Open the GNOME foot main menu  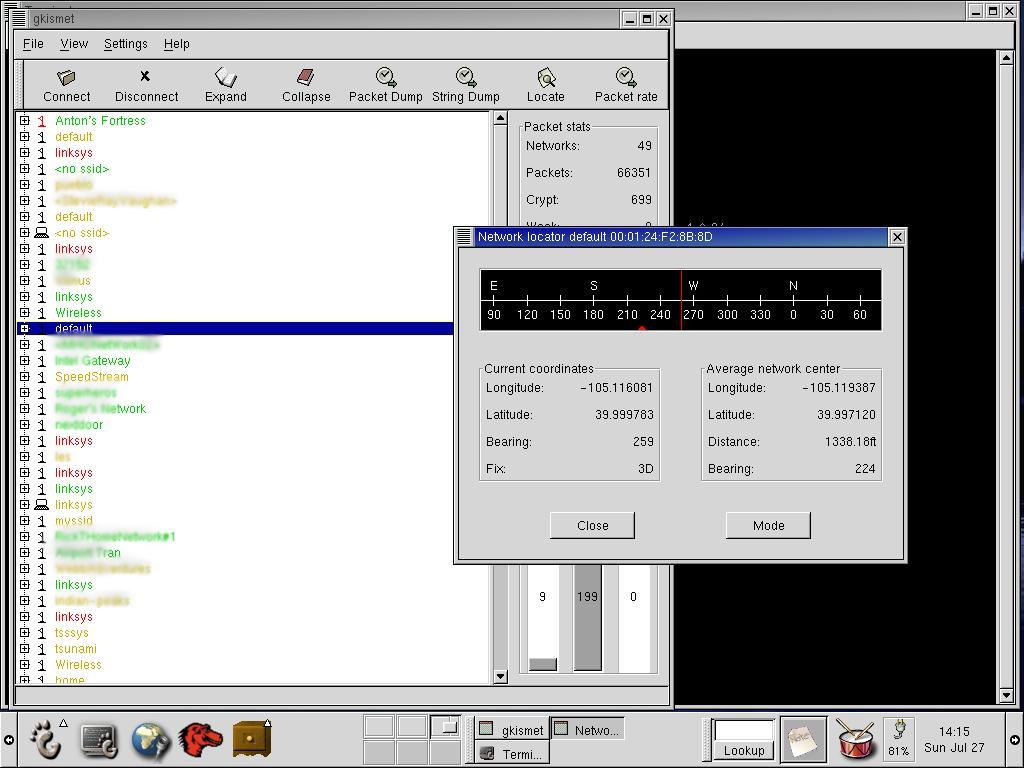tap(45, 739)
